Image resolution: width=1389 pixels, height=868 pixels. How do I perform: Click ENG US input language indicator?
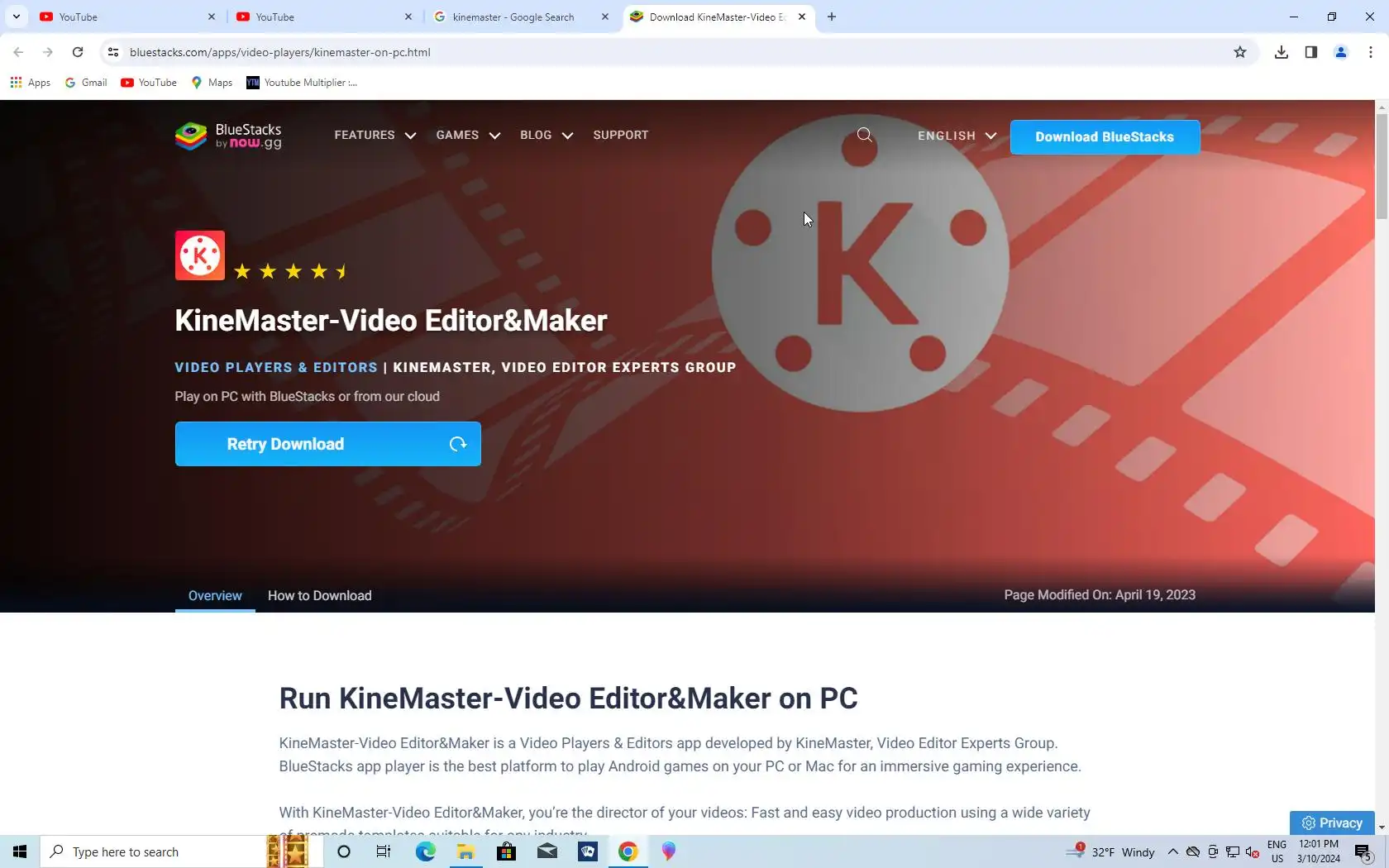point(1277,851)
